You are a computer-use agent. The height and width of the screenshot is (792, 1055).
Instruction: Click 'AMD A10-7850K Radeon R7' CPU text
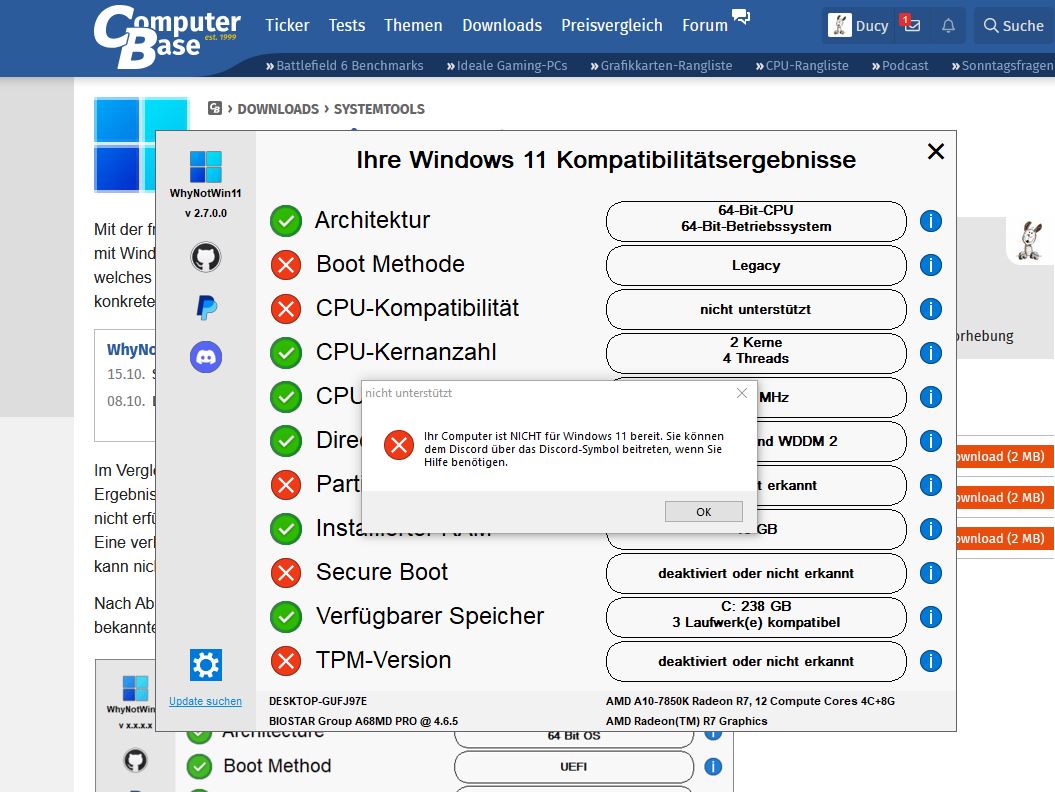[750, 701]
